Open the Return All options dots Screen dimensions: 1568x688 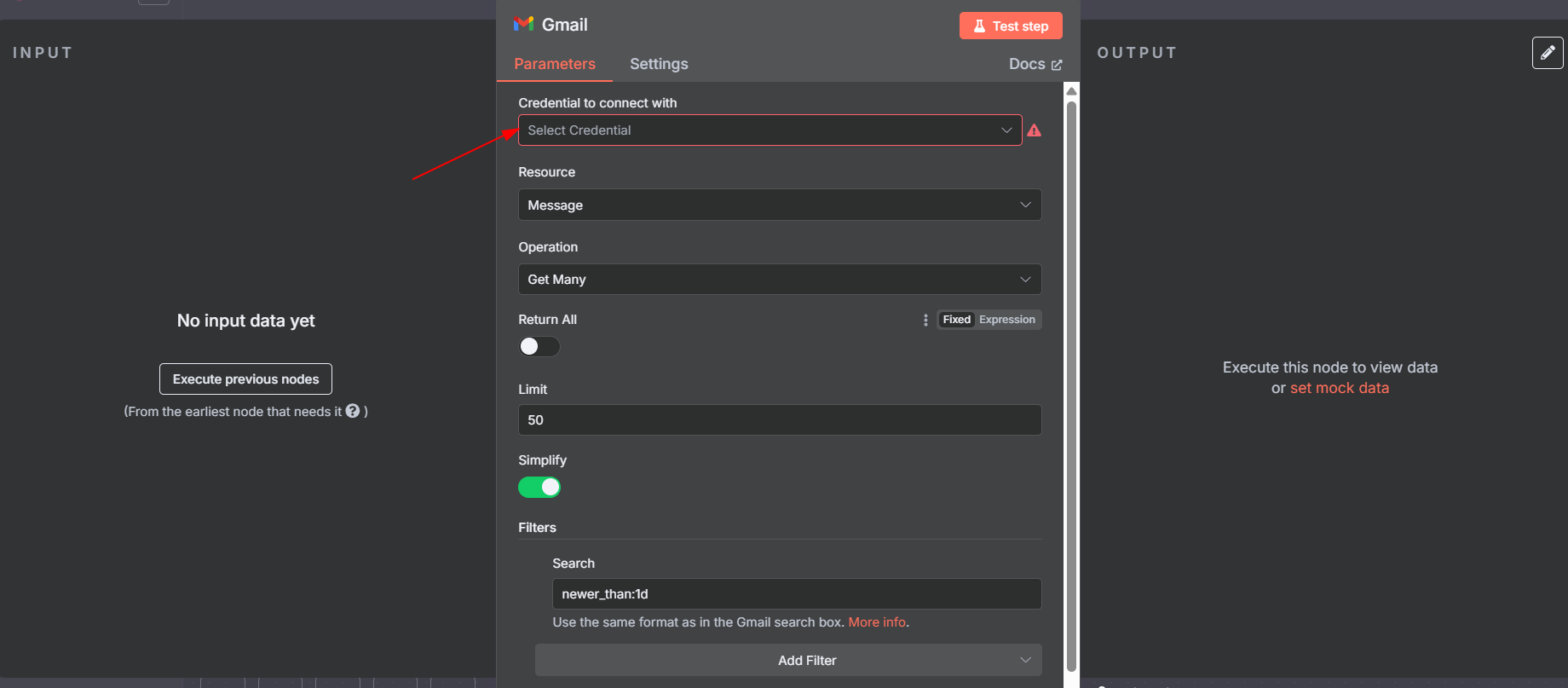[x=925, y=320]
